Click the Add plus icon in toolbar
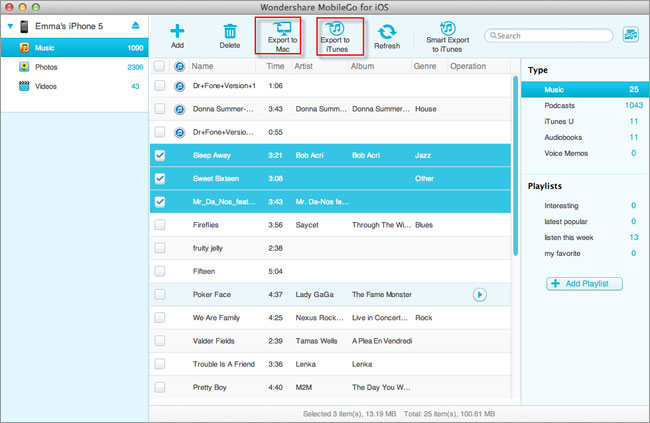 [x=177, y=31]
